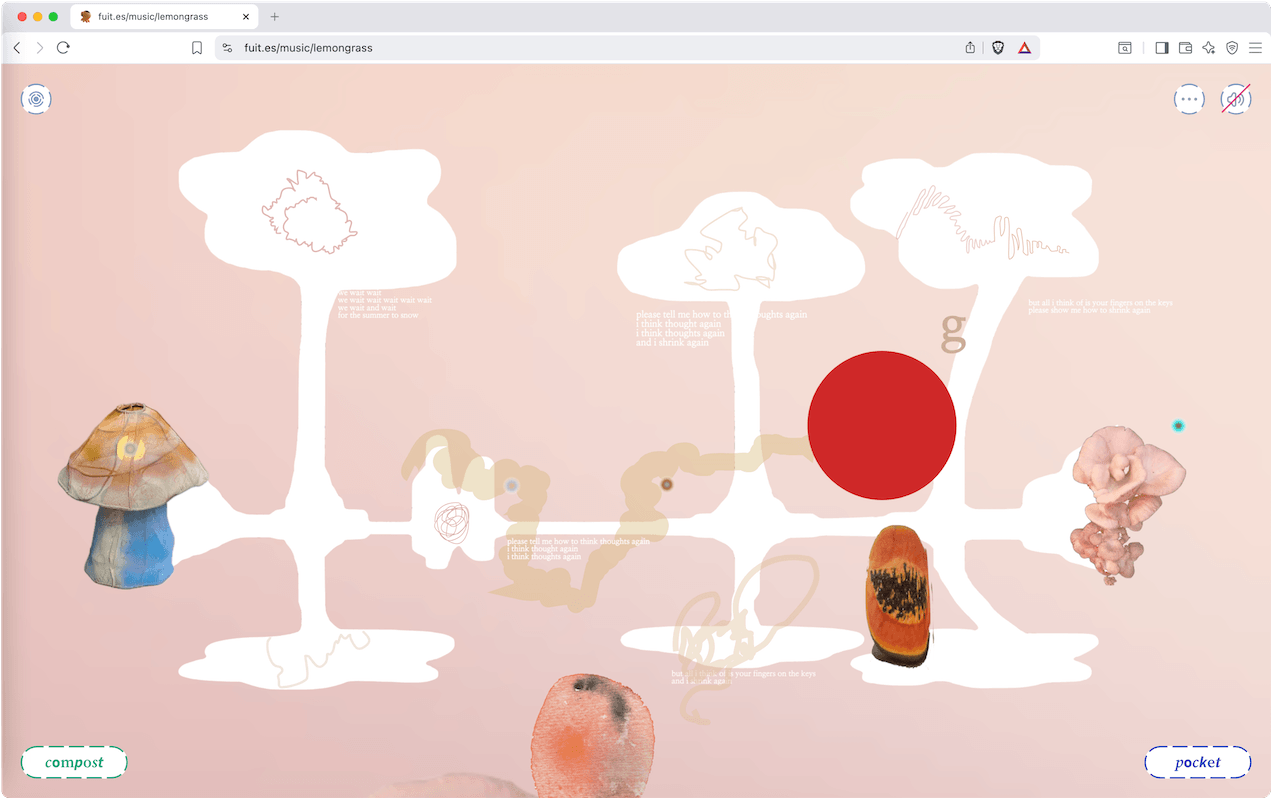Open the compost button
Image resolution: width=1271 pixels, height=798 pixels.
[74, 762]
